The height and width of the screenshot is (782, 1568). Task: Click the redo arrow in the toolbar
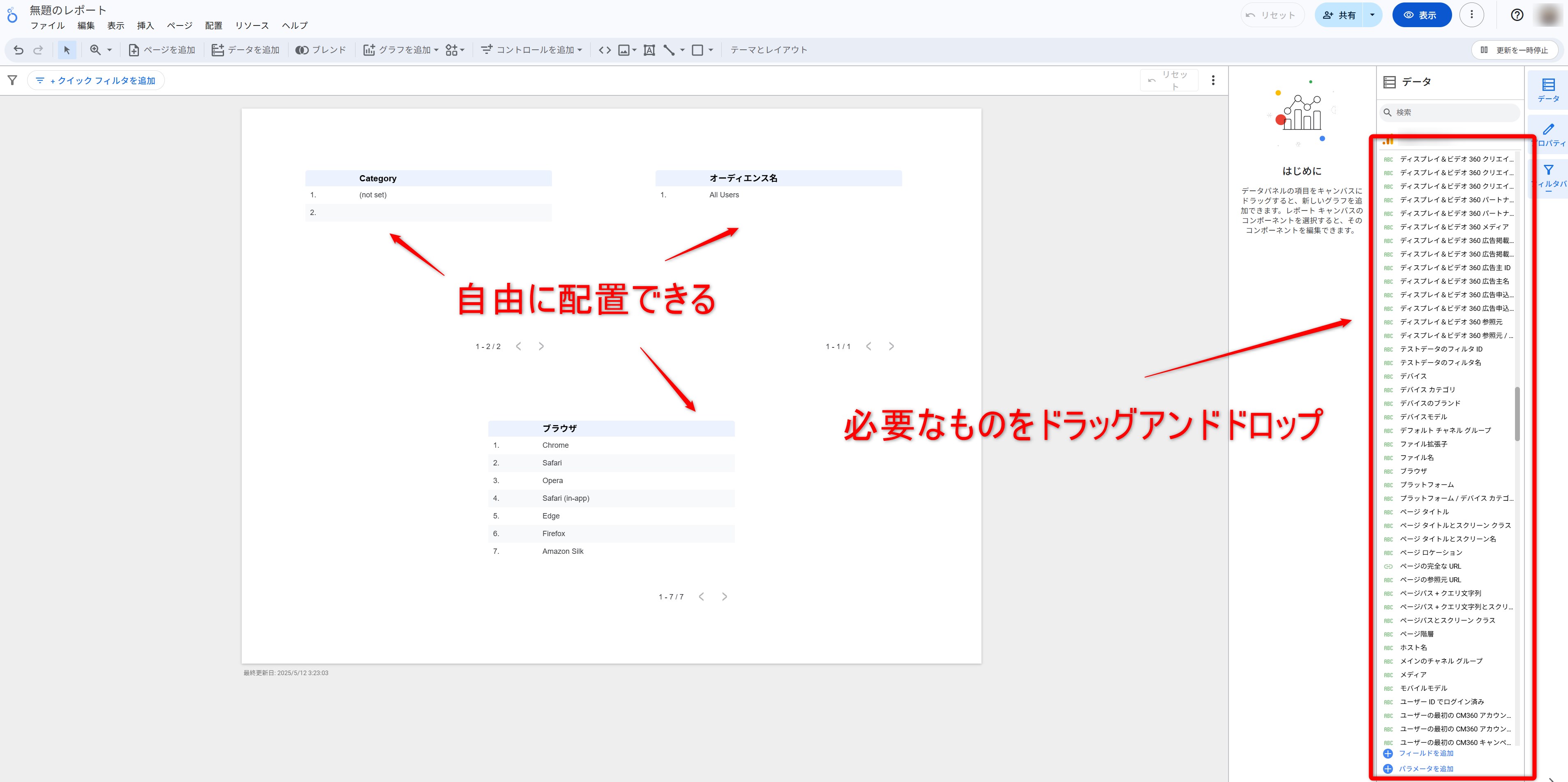(38, 50)
